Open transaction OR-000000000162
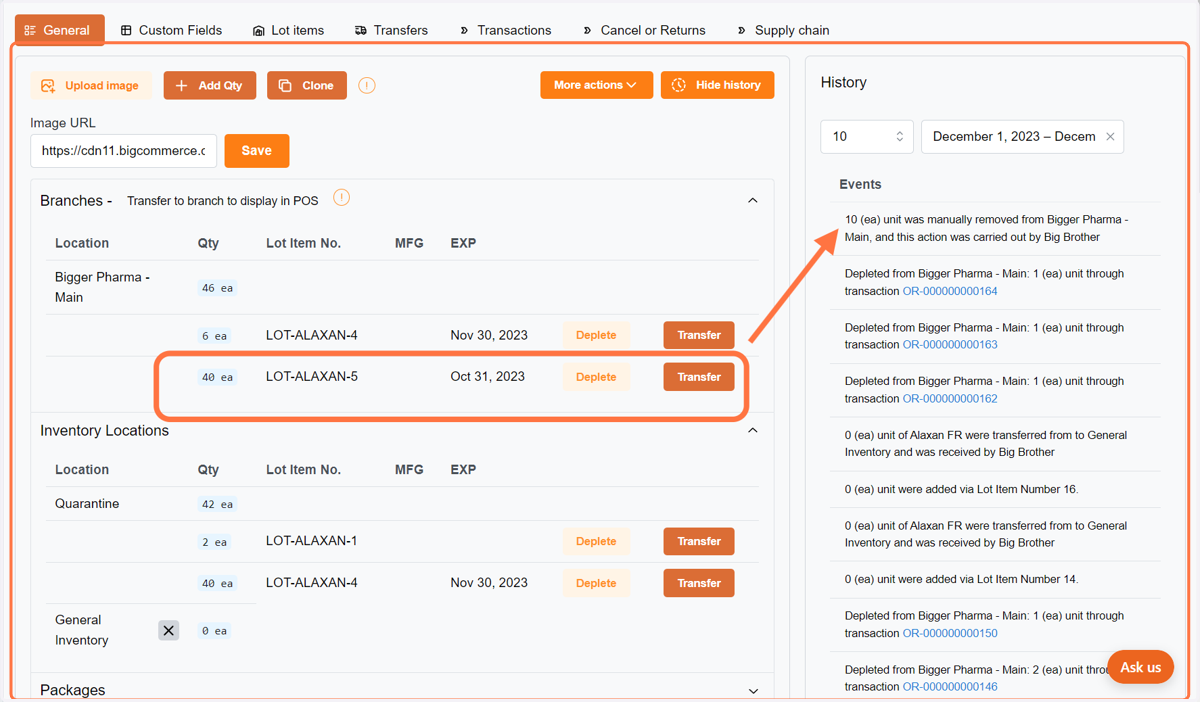 click(x=950, y=398)
